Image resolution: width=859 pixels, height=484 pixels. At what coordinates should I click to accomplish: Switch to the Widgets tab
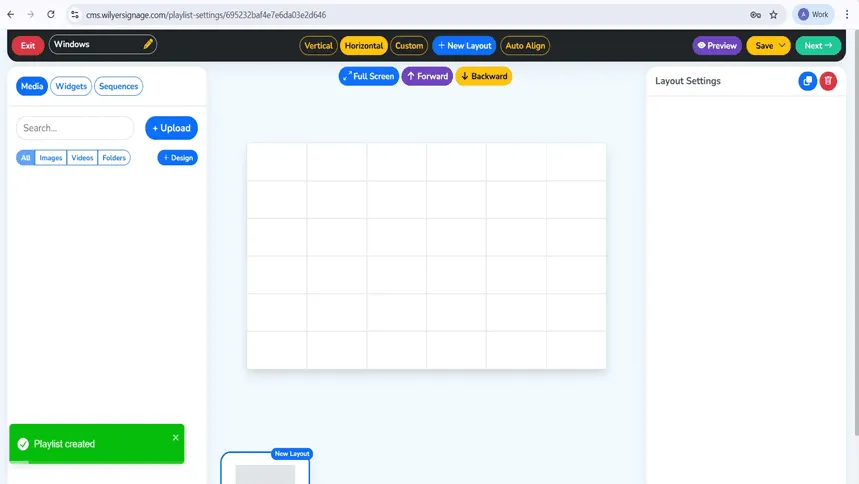[71, 86]
